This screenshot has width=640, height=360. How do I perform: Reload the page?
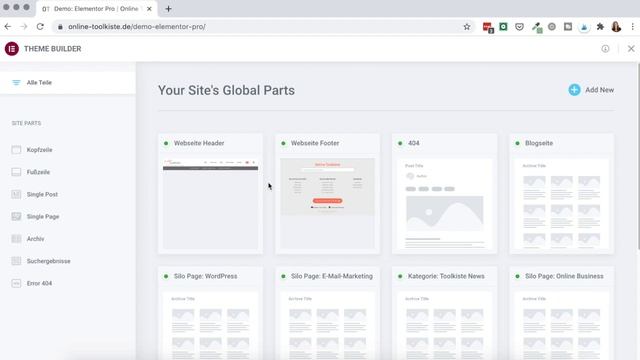point(40,27)
